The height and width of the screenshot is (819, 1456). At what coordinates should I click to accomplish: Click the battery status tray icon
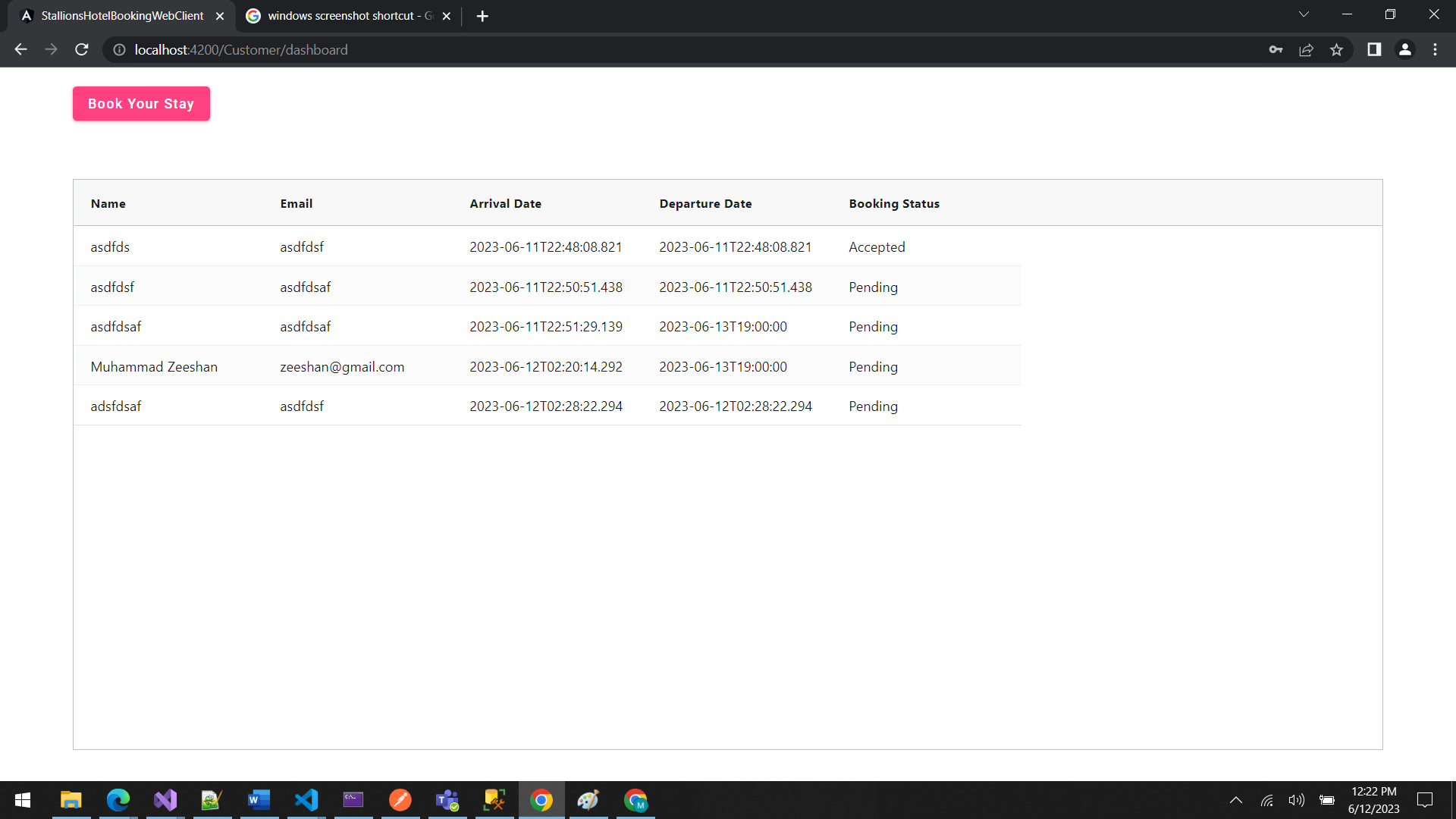pyautogui.click(x=1327, y=800)
